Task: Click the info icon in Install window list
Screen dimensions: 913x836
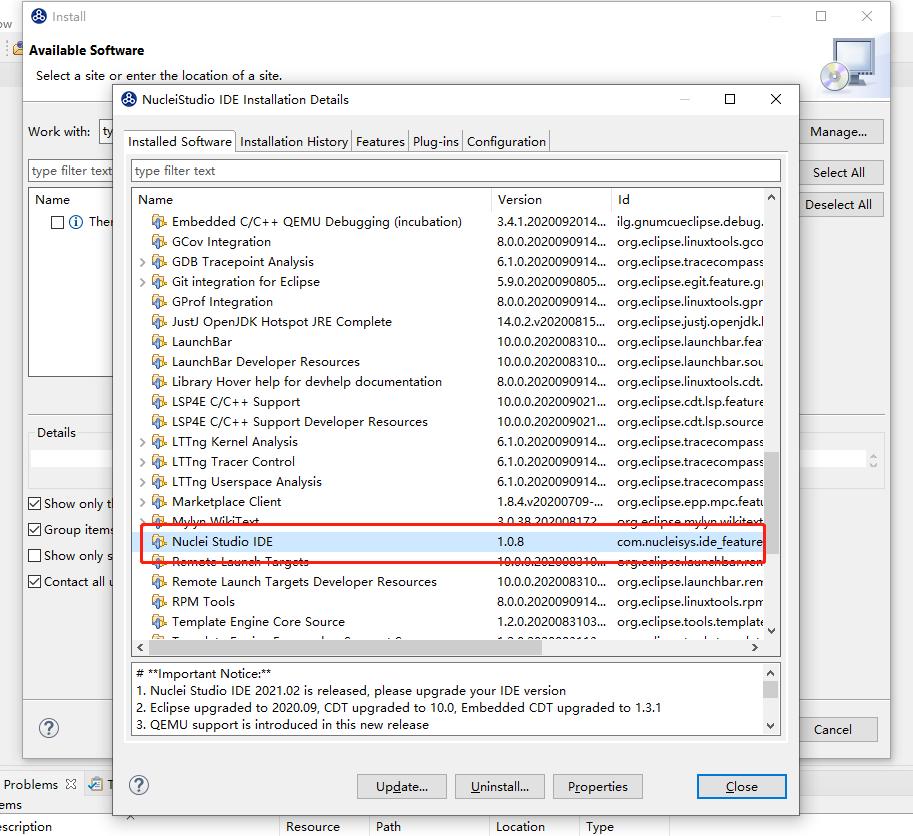Action: click(x=76, y=222)
